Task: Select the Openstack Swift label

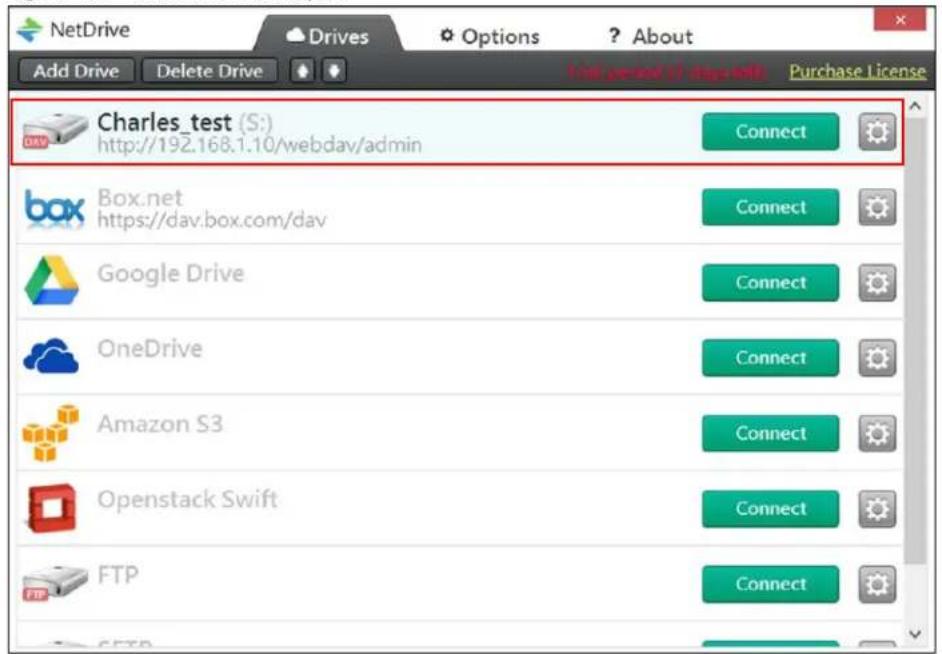Action: (187, 500)
